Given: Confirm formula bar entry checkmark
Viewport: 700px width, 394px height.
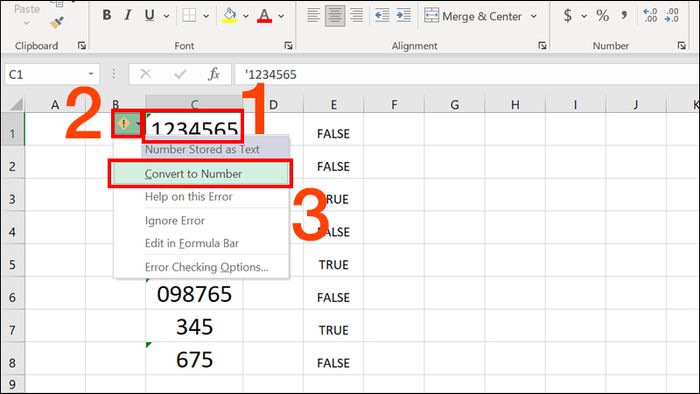Looking at the screenshot, I should (x=180, y=74).
